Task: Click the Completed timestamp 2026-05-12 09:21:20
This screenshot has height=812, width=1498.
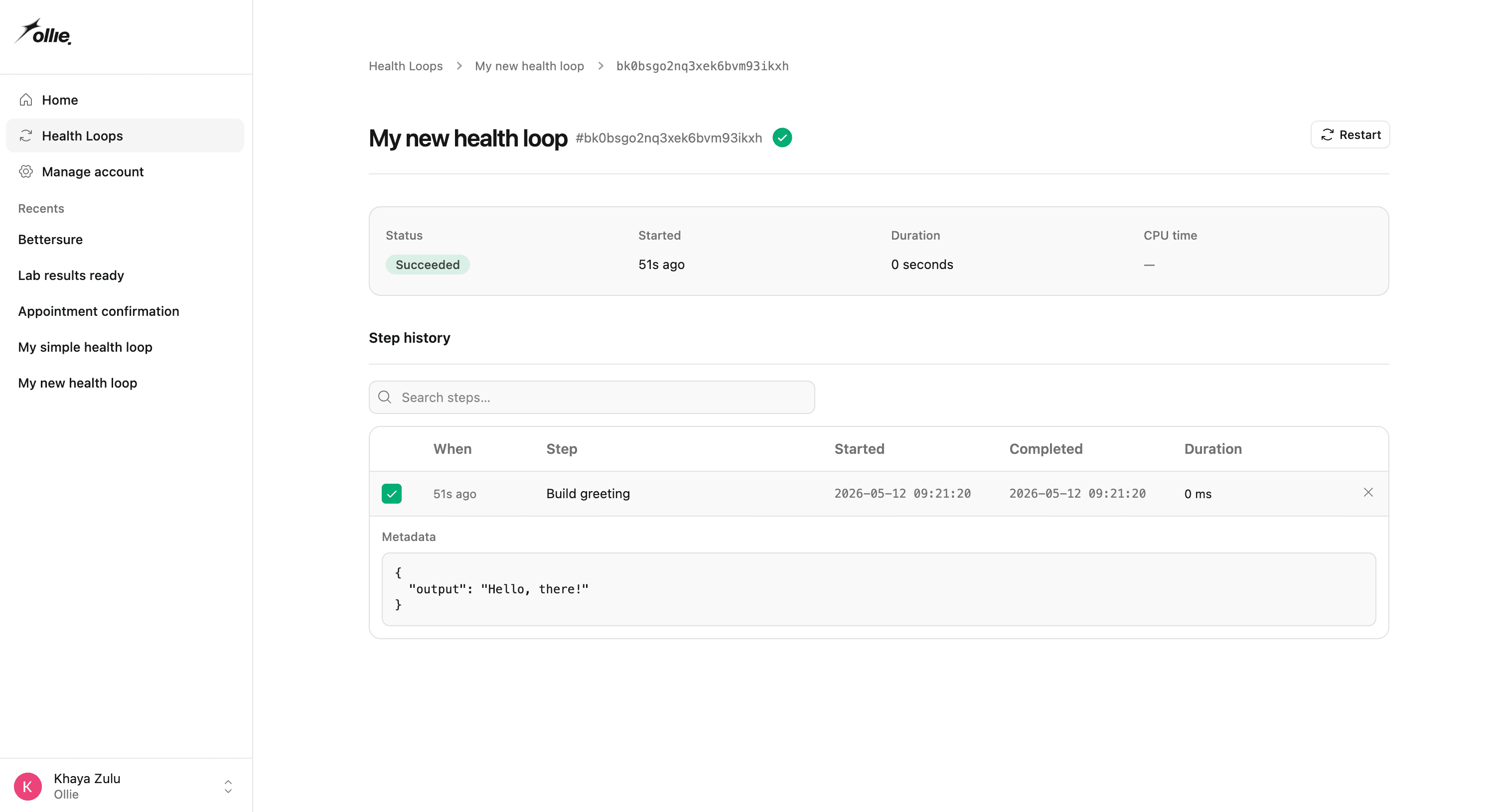Action: tap(1077, 494)
